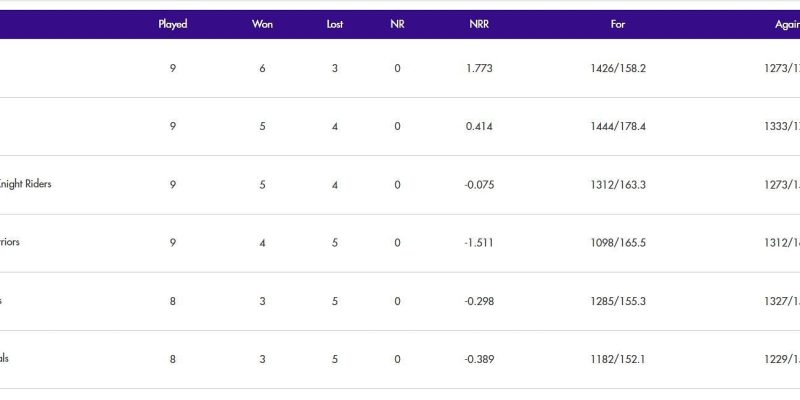This screenshot has height=400, width=800.
Task: Open the Knight Riders team row link
Action: [x=26, y=185]
